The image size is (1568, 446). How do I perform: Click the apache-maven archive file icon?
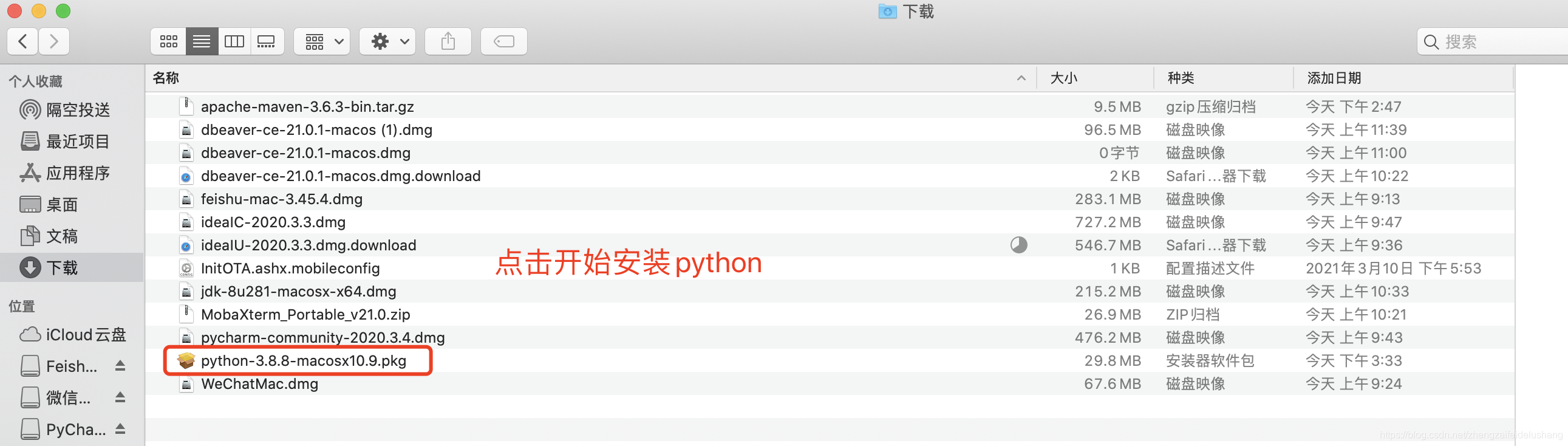click(x=186, y=106)
